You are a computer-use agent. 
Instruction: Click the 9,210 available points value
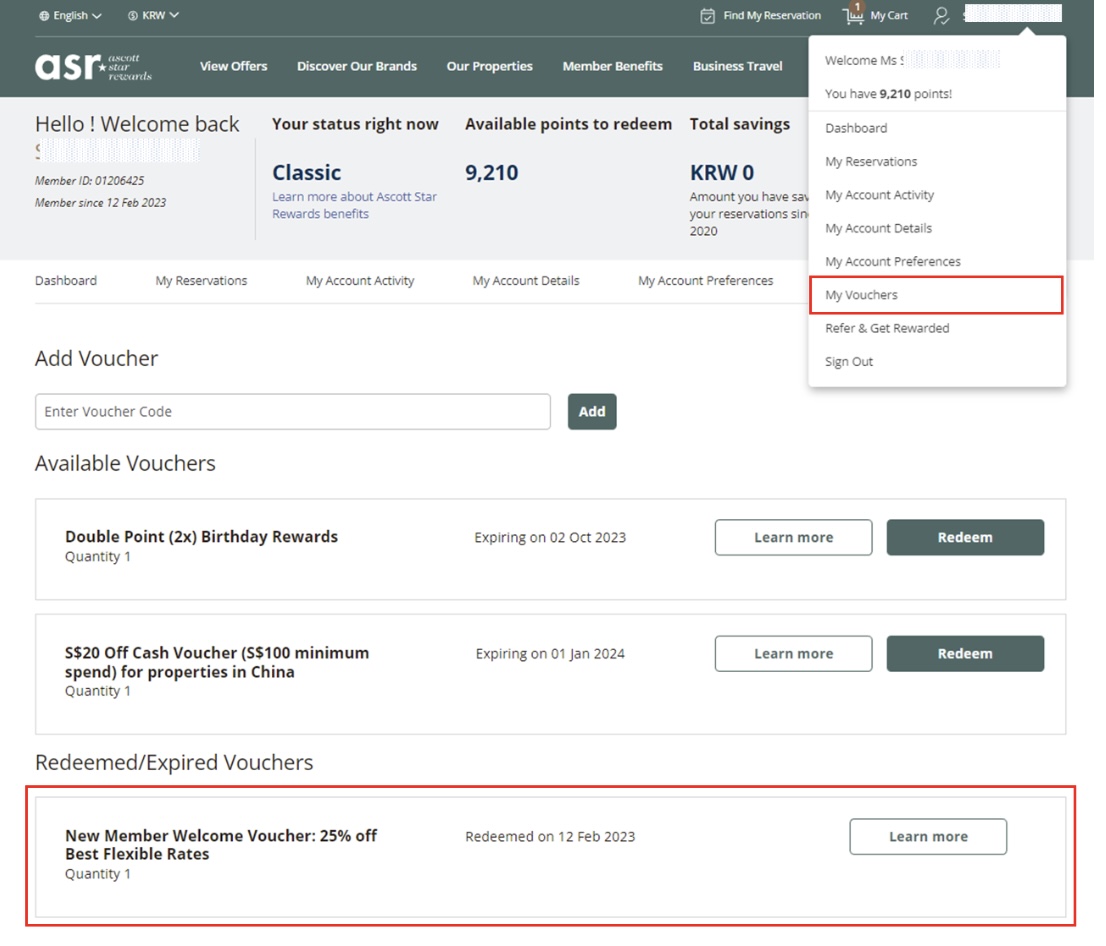[x=492, y=173]
